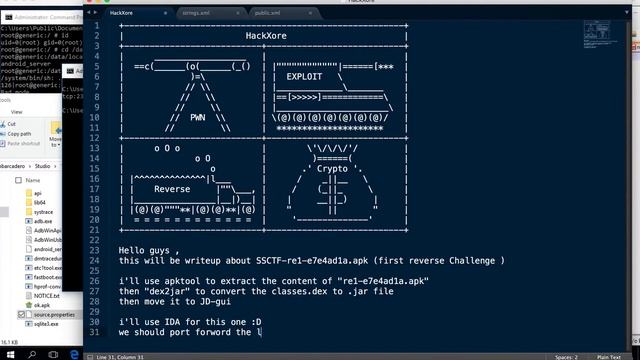Close the HackXore tab
Image resolution: width=640 pixels, height=360 pixels.
pos(165,13)
